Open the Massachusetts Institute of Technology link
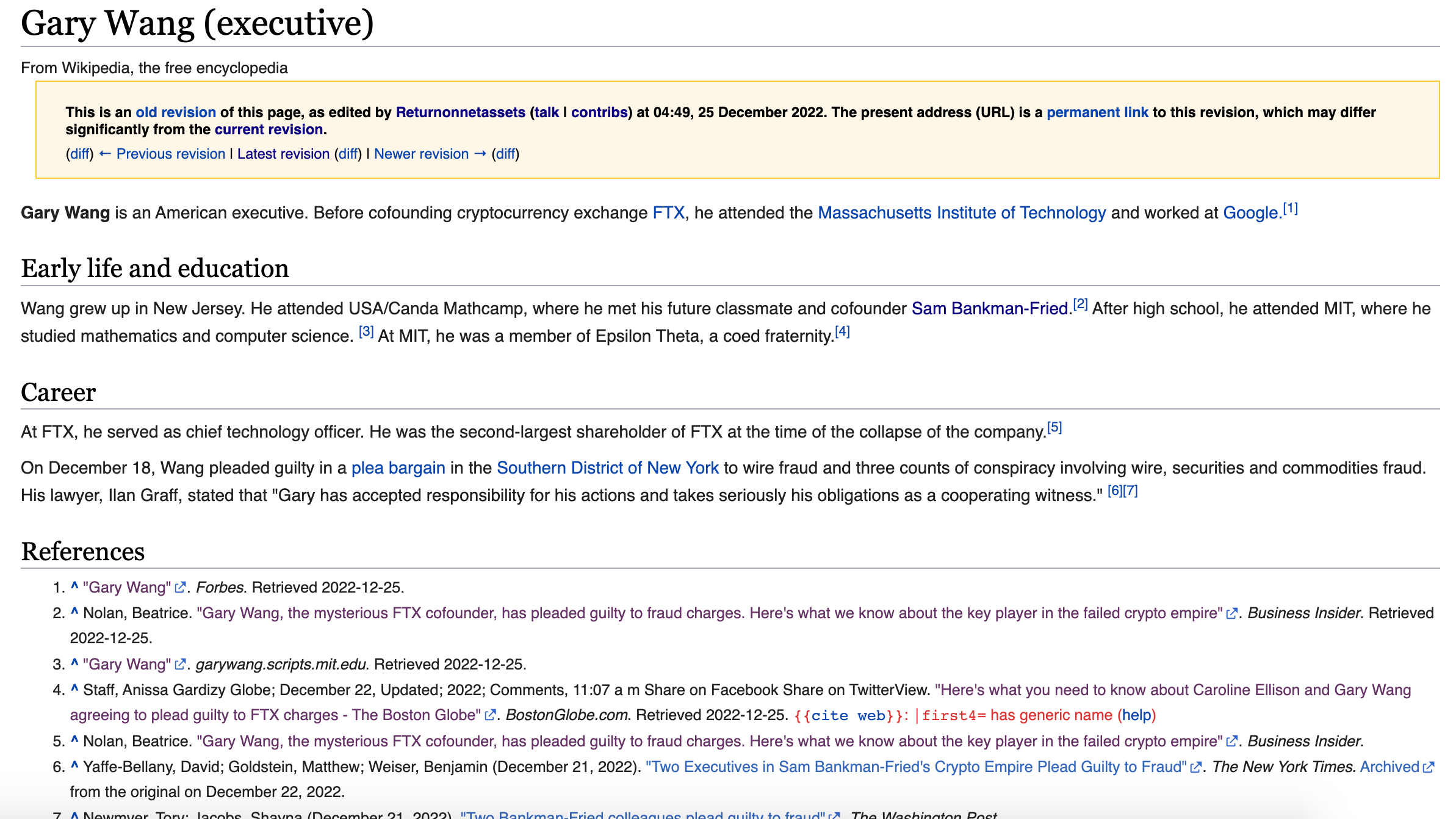This screenshot has height=819, width=1456. tap(962, 213)
